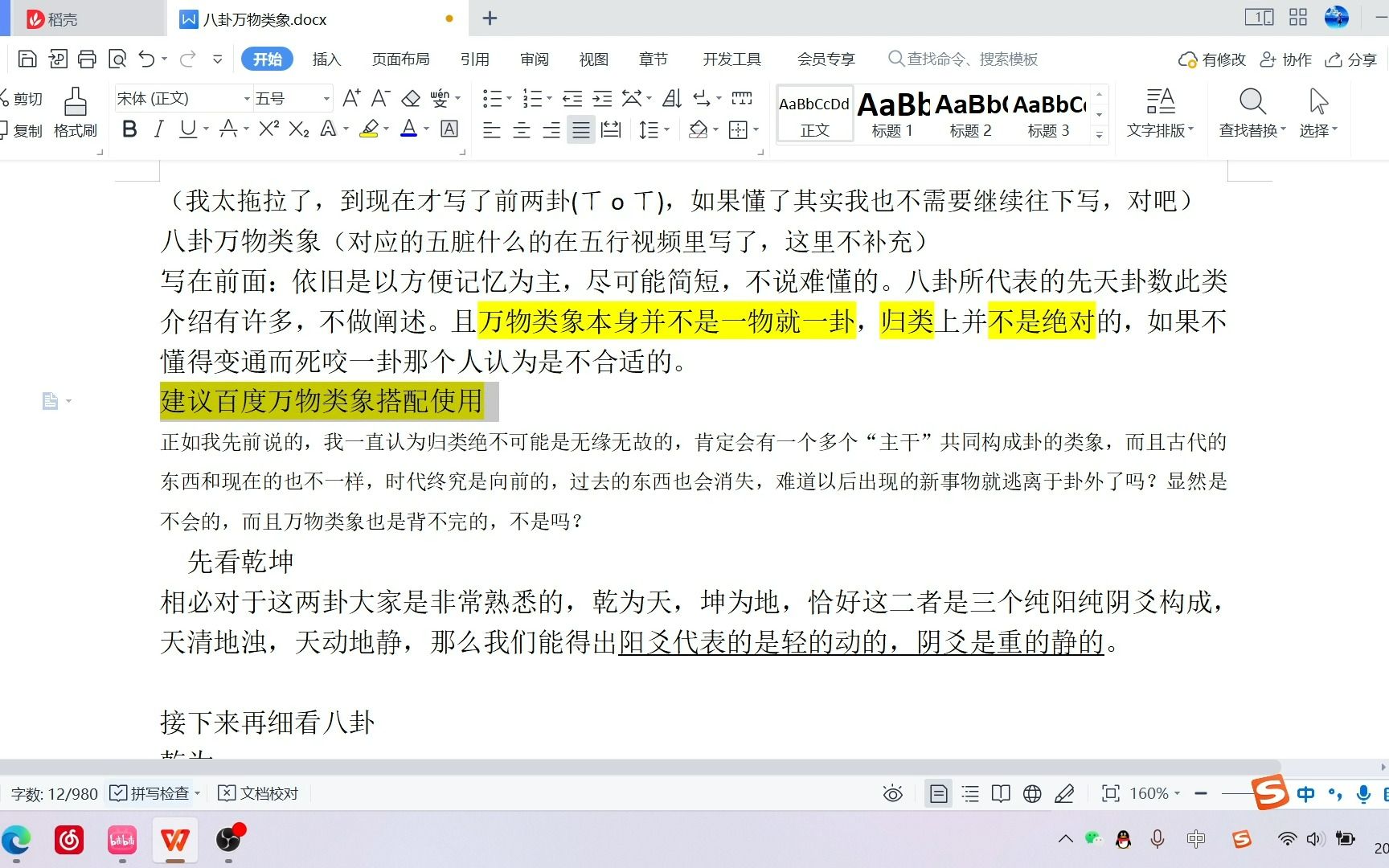The height and width of the screenshot is (868, 1389).
Task: Switch to web layout view icon
Action: coord(1032,794)
